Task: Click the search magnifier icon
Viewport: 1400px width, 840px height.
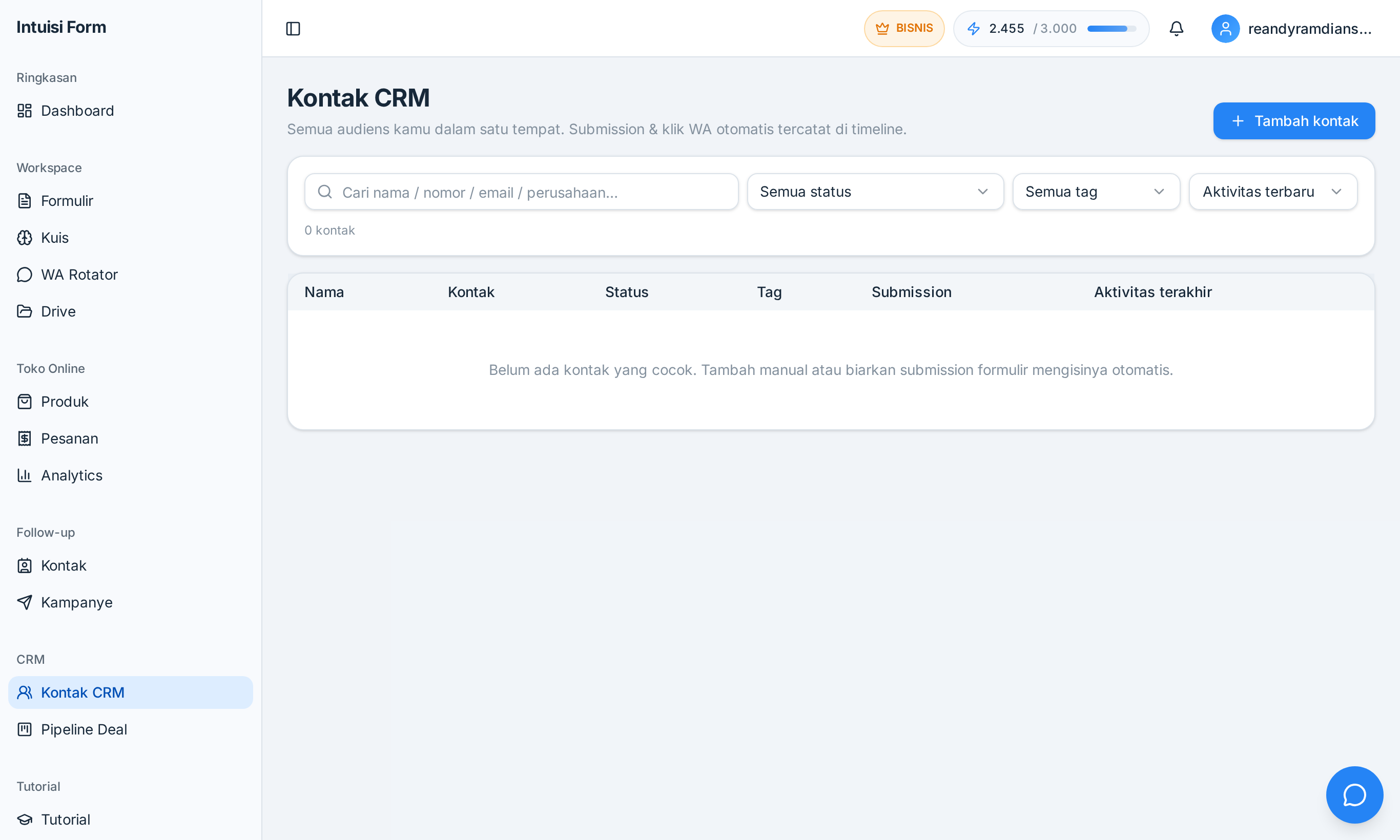Action: click(x=324, y=192)
